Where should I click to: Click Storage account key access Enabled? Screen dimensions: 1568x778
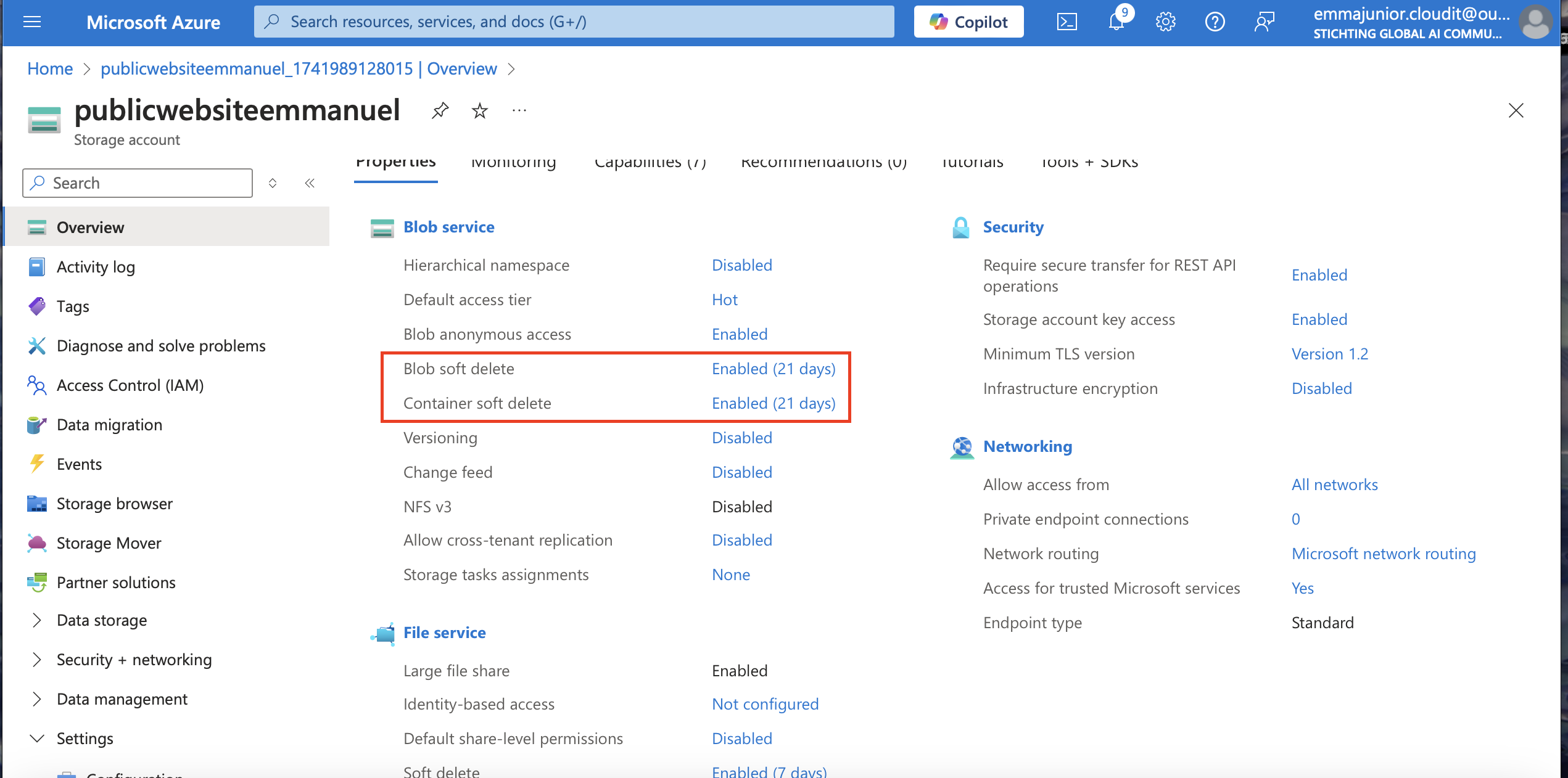pos(1319,319)
